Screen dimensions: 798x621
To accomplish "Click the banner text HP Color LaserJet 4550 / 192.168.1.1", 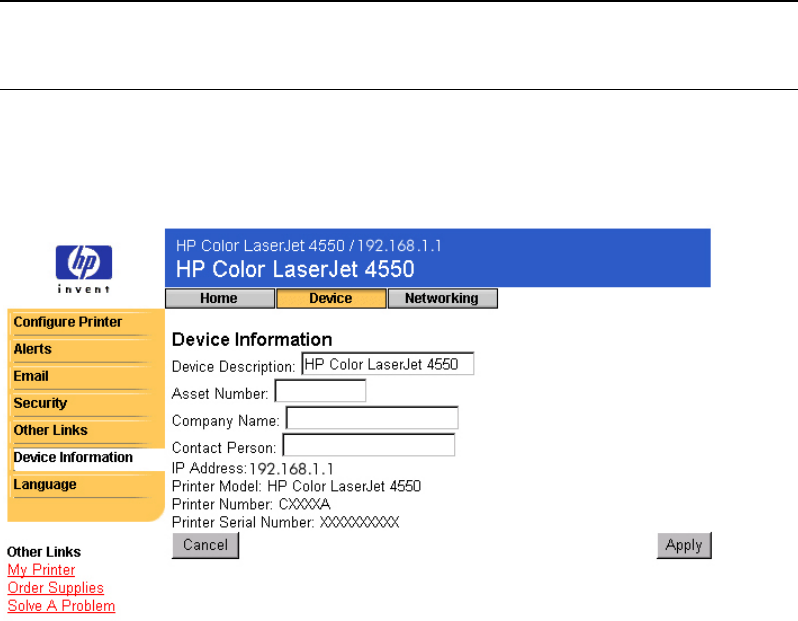I will pyautogui.click(x=308, y=246).
